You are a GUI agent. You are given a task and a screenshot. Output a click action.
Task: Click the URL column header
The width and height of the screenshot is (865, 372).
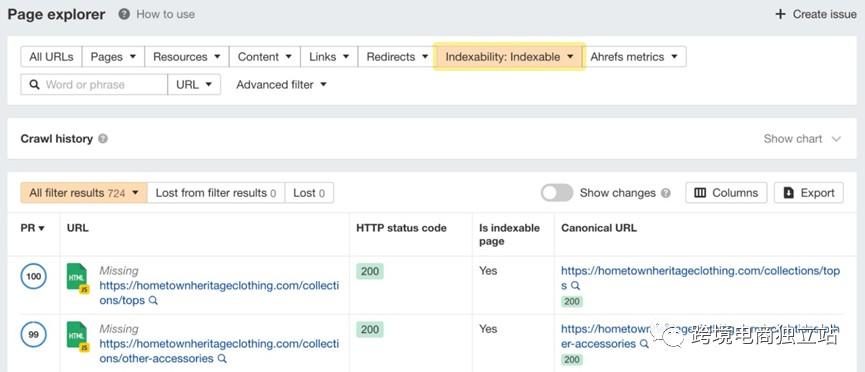pos(77,228)
